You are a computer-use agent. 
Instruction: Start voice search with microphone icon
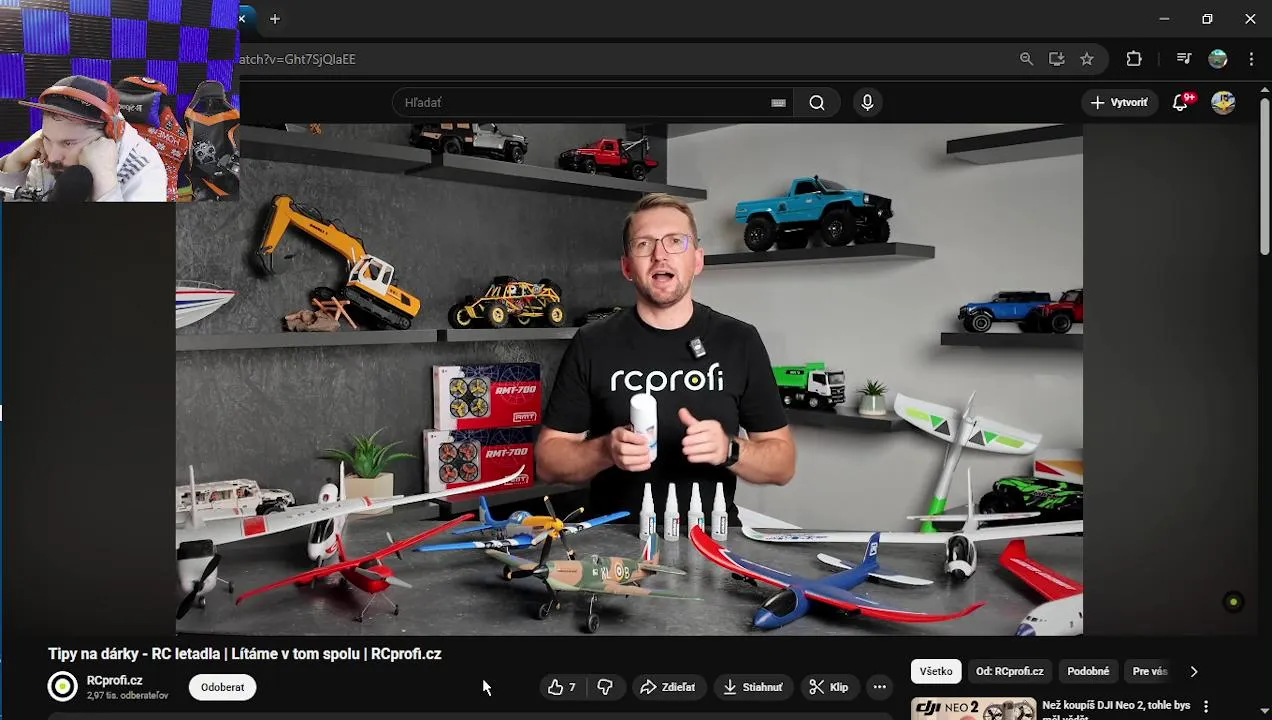(867, 102)
